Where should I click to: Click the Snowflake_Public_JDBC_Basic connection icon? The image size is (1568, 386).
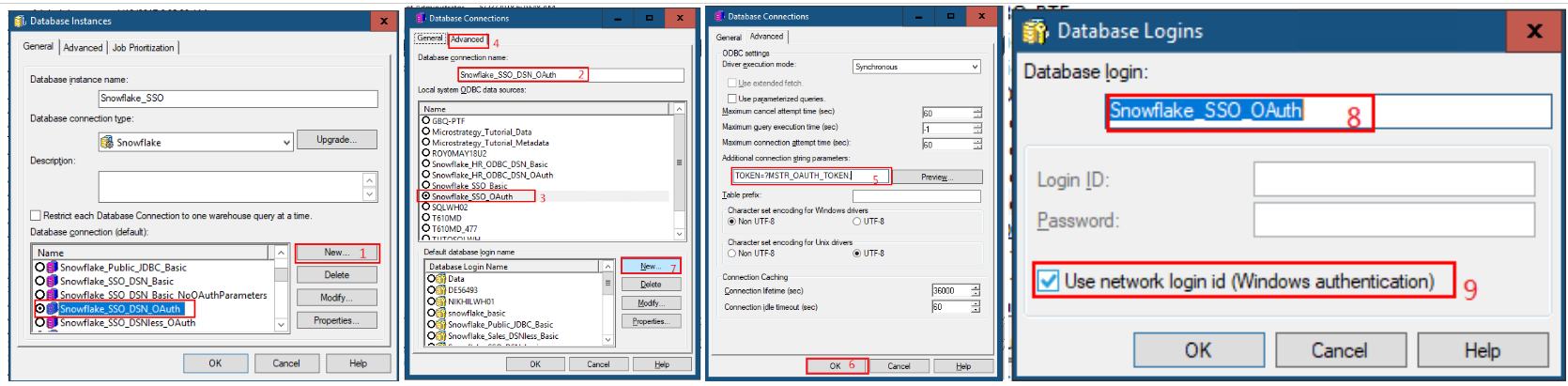(53, 268)
